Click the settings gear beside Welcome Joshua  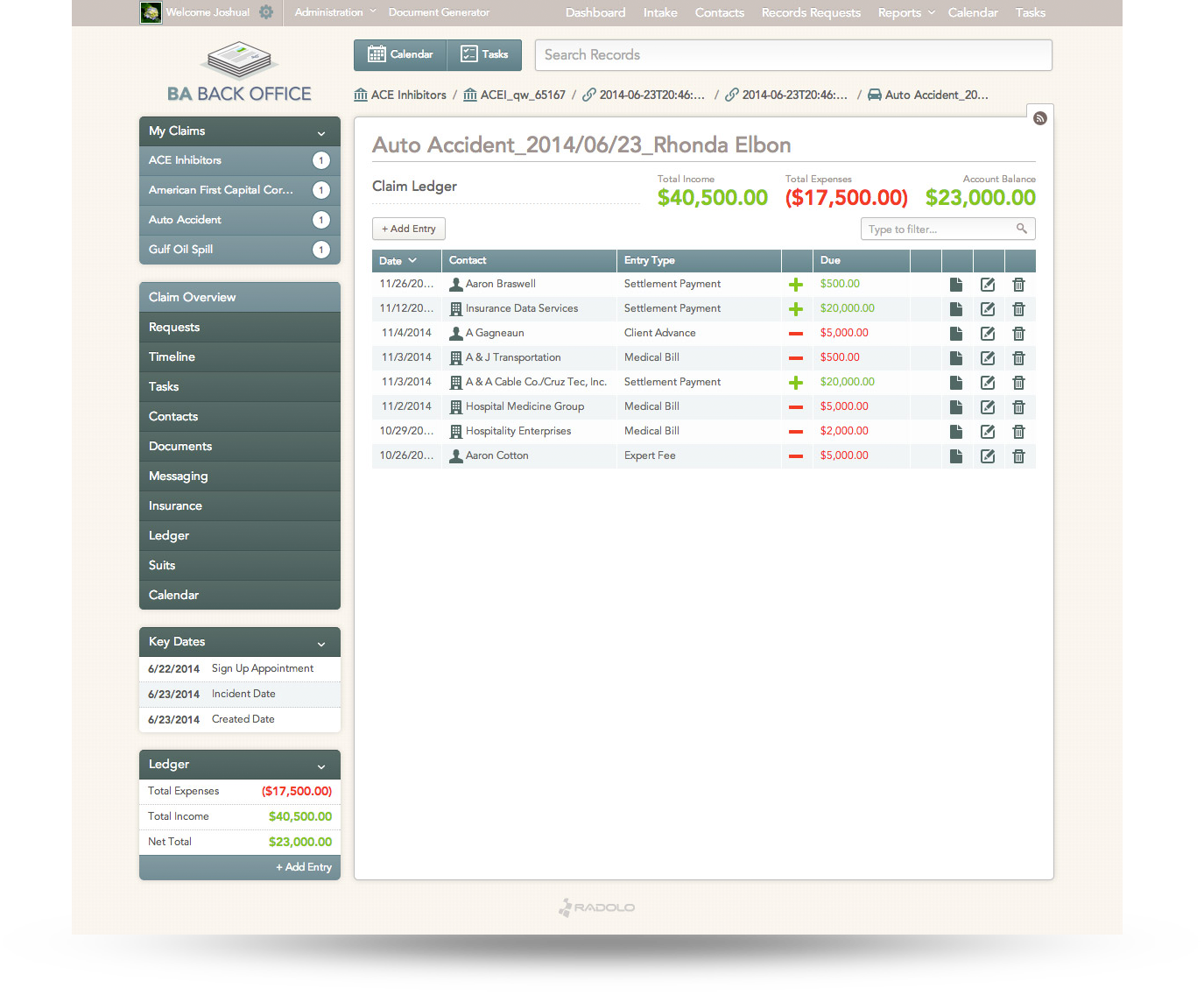266,12
